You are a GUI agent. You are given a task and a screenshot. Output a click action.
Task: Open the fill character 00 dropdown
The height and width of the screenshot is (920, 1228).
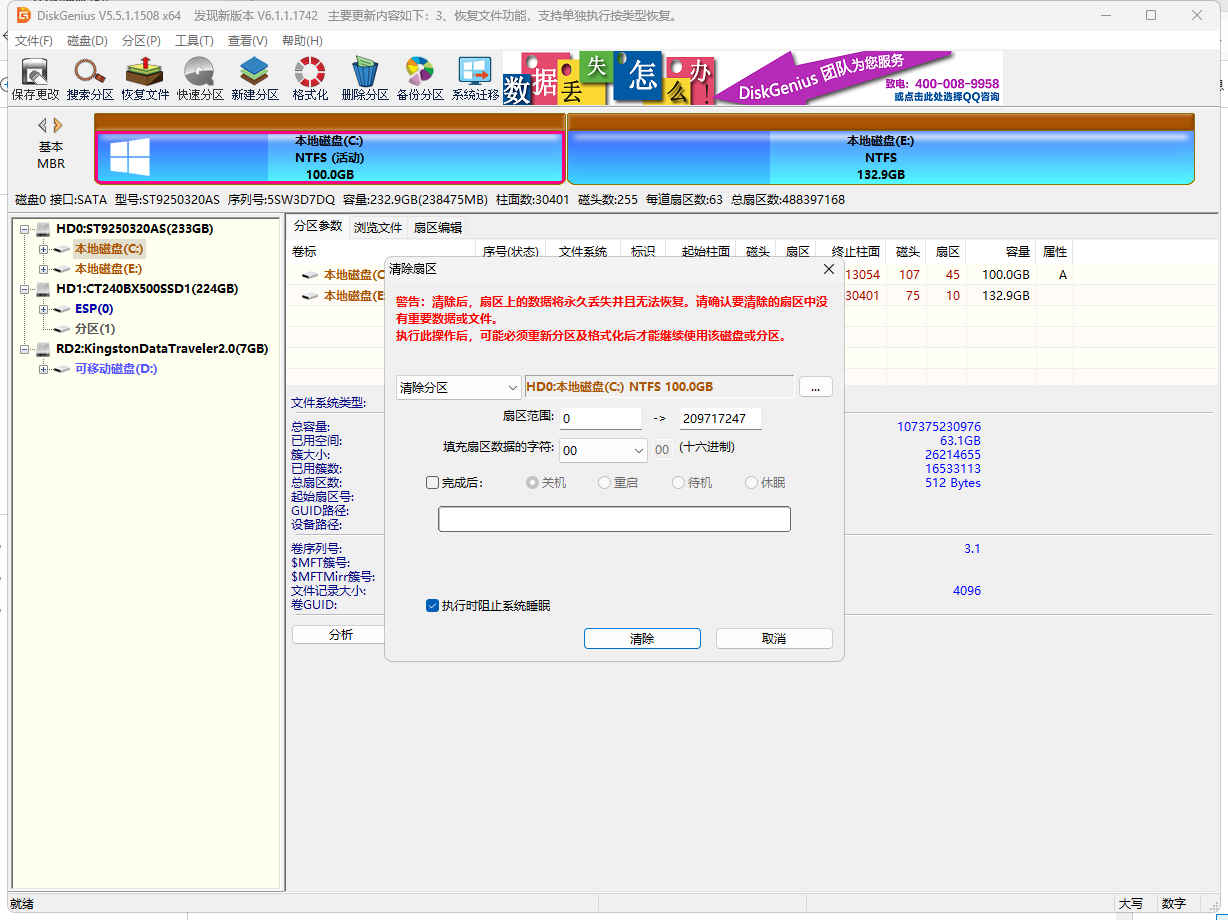tap(603, 450)
